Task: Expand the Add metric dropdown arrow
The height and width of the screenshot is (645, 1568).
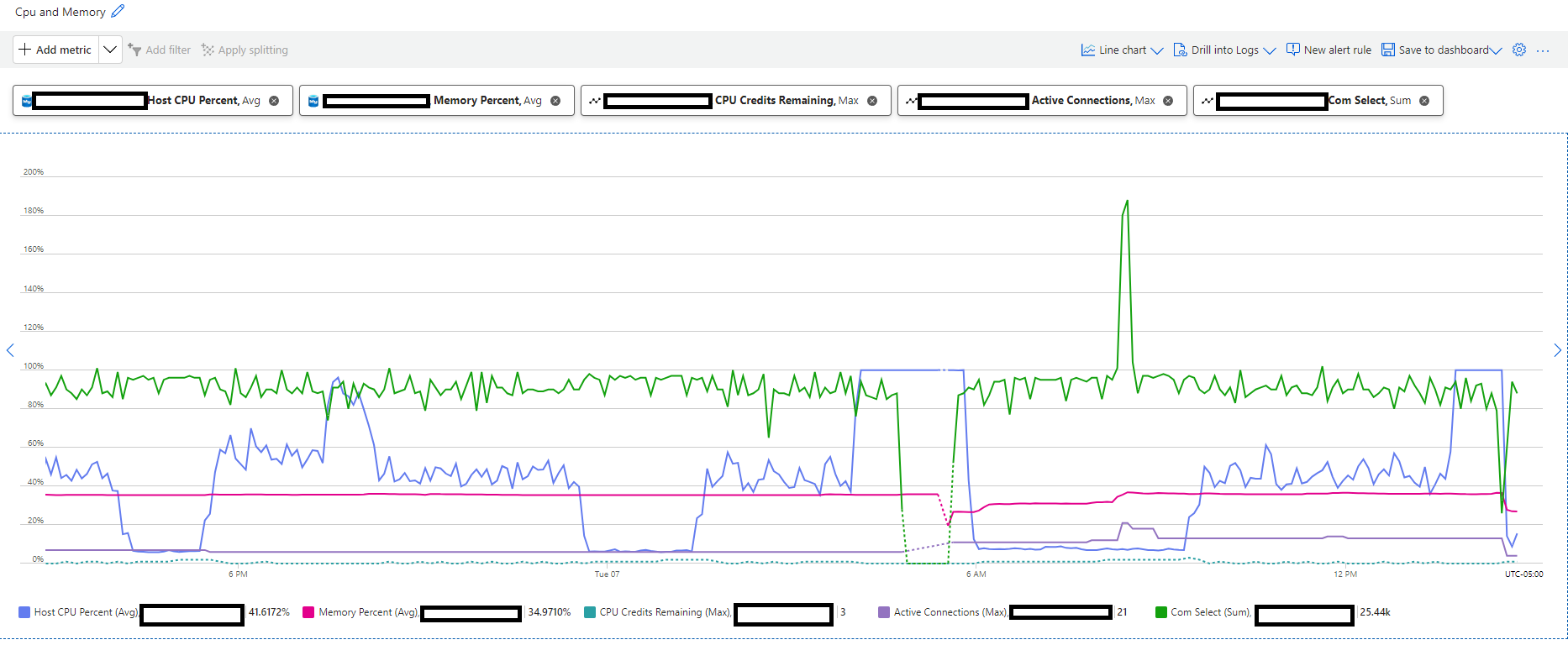Action: [110, 50]
